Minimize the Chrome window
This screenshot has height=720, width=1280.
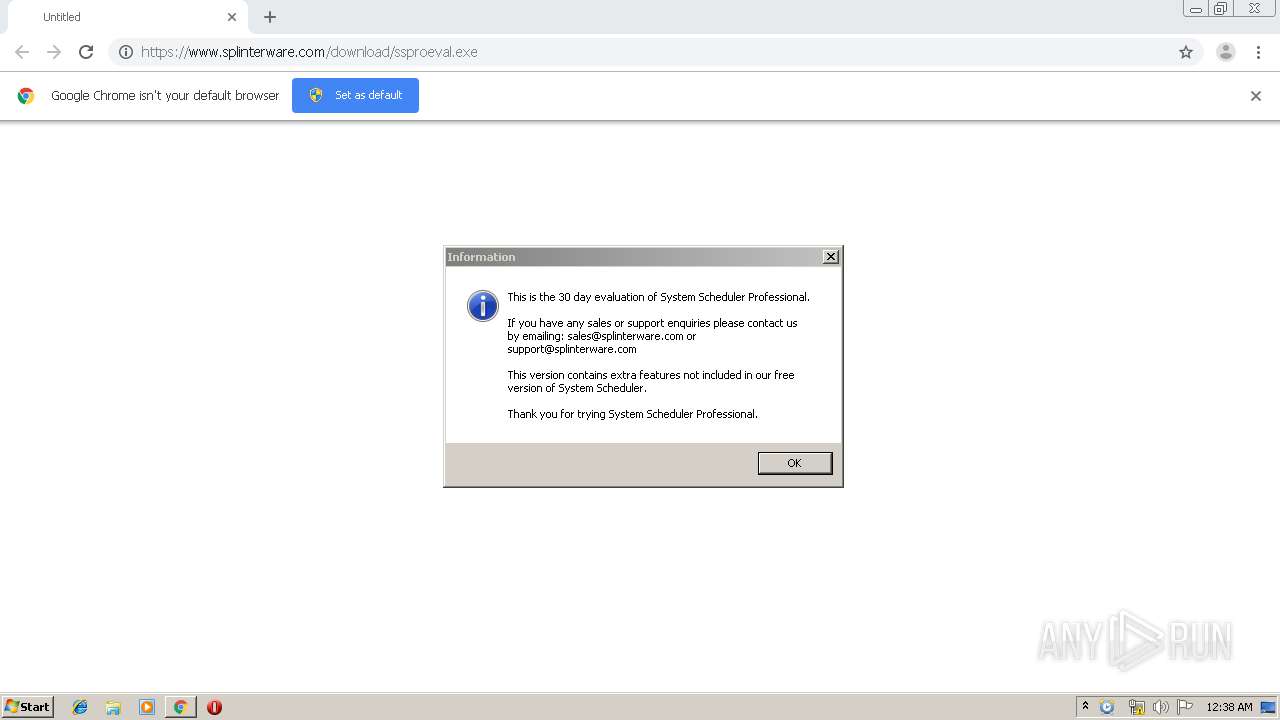click(1196, 9)
